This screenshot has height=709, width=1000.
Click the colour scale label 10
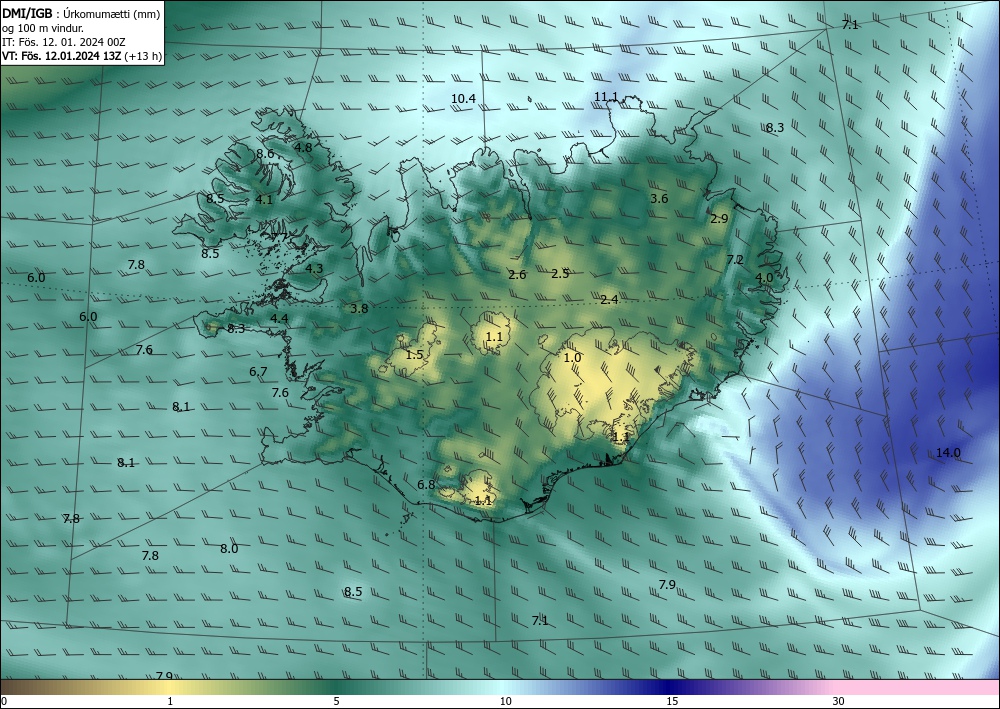pos(506,702)
